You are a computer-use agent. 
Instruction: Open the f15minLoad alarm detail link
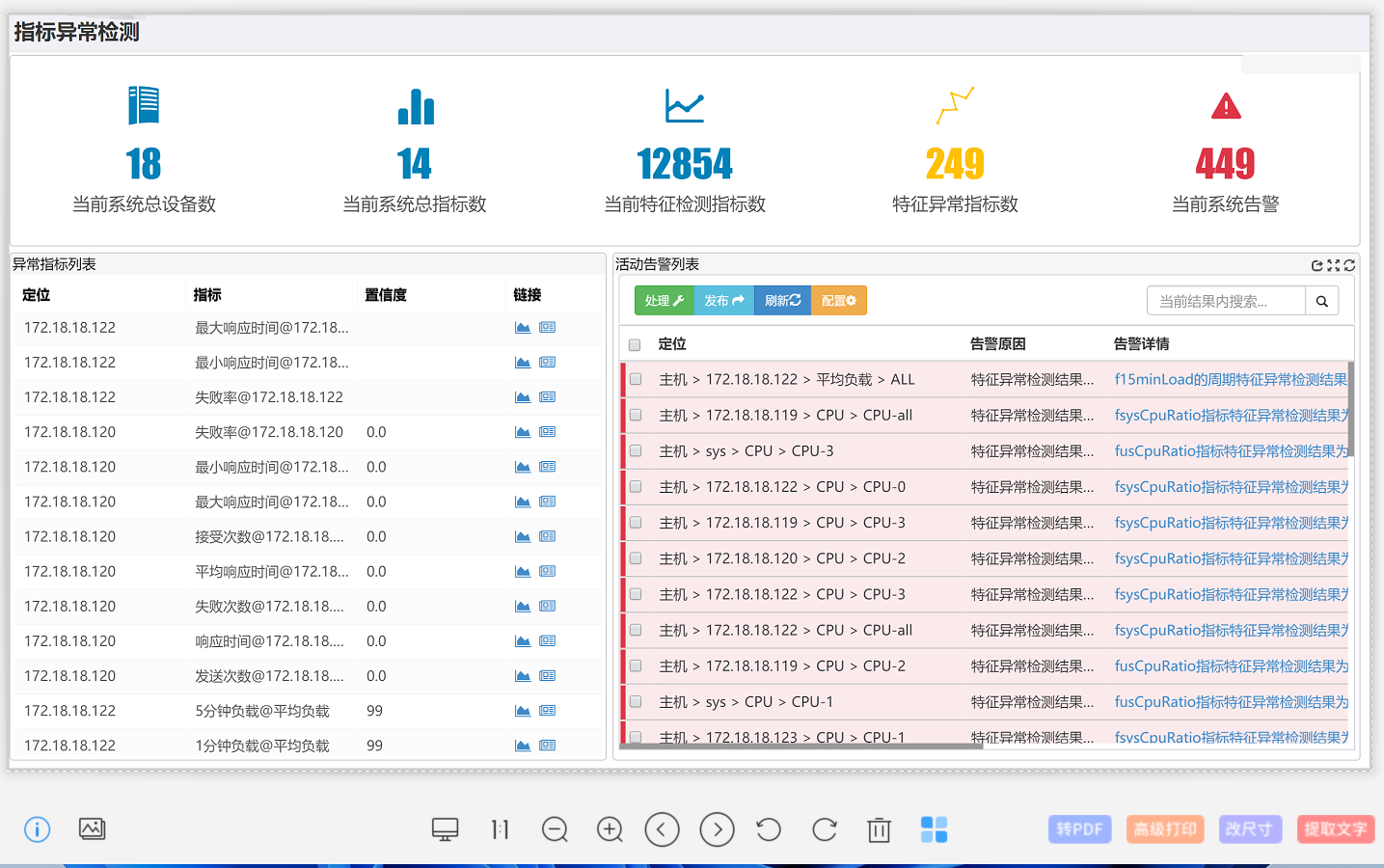coord(1230,380)
